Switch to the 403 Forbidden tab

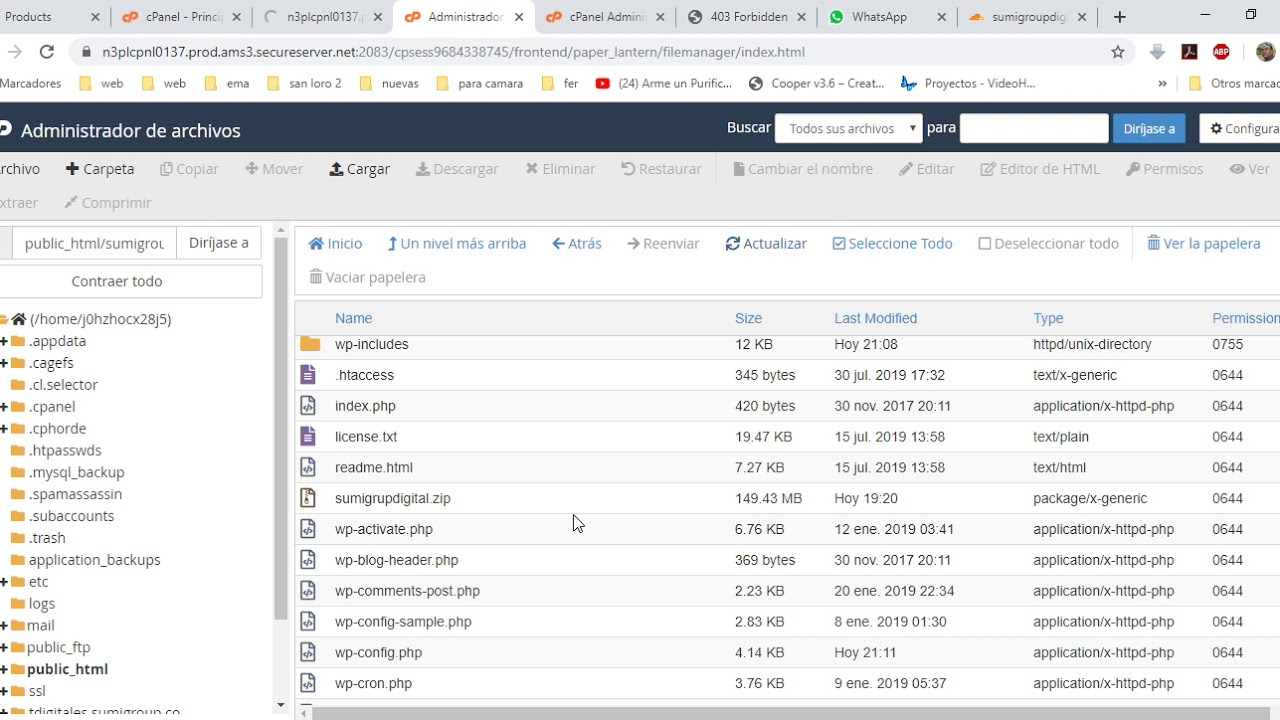pos(745,17)
